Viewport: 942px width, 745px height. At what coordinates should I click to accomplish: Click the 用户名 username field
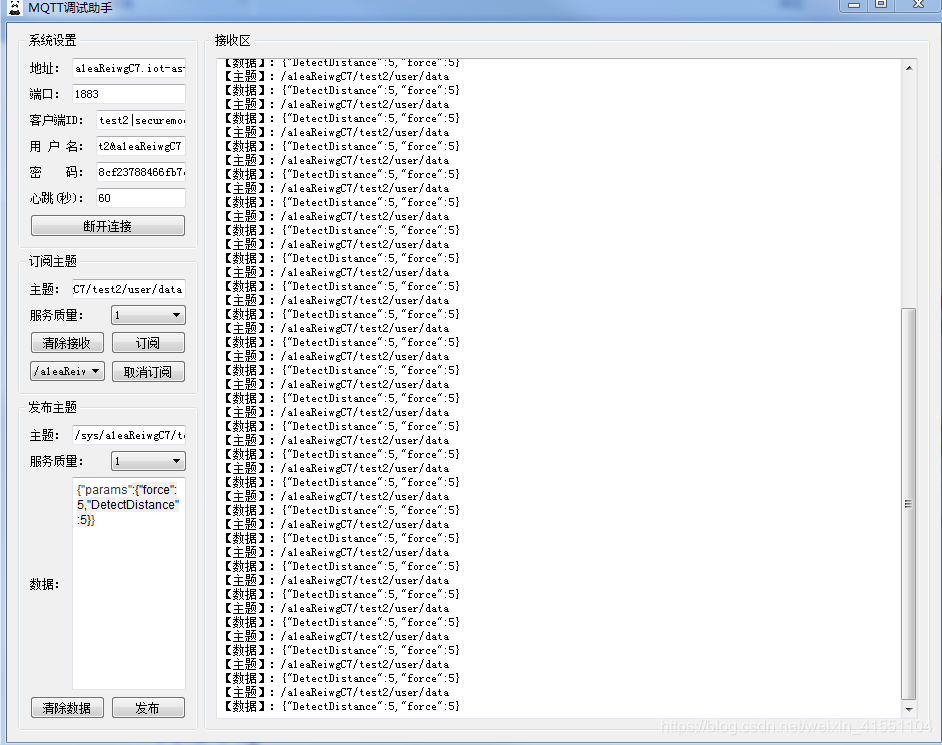(139, 147)
